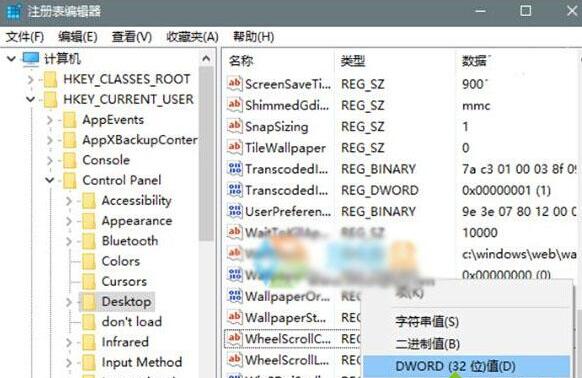Open the 文件(F) menu

pyautogui.click(x=25, y=37)
